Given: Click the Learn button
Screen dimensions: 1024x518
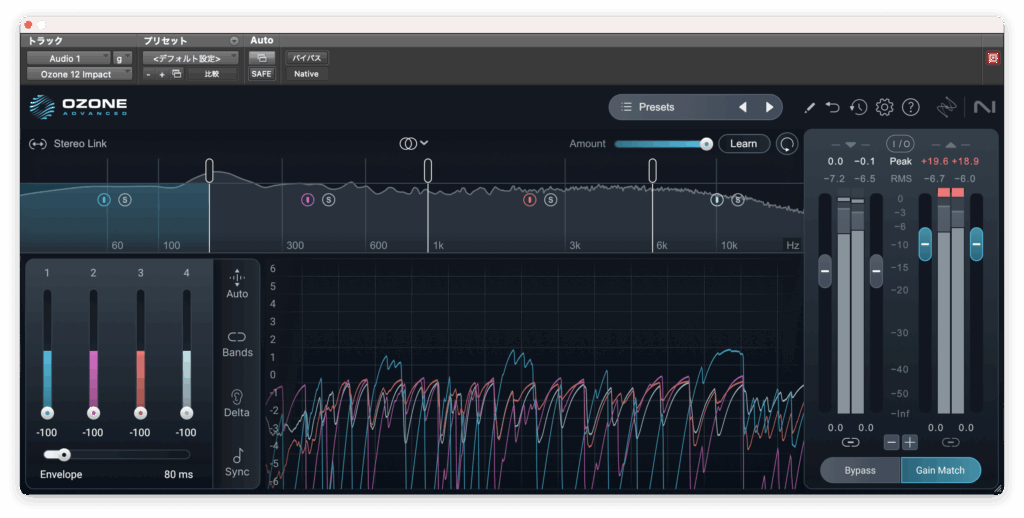Looking at the screenshot, I should [743, 144].
